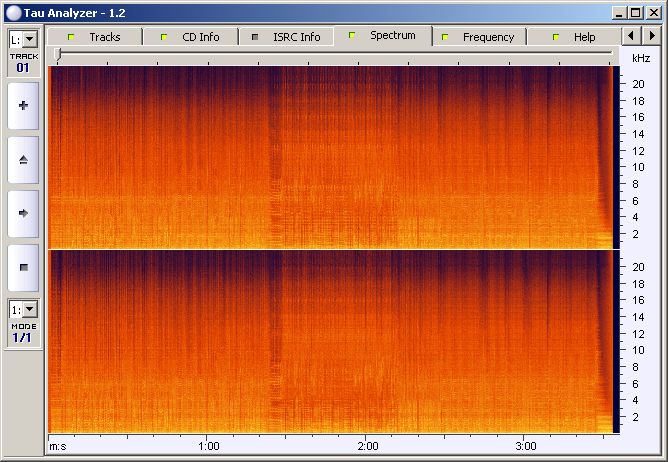
Task: Click the Tau Analyzer title bar icon
Action: (13, 13)
